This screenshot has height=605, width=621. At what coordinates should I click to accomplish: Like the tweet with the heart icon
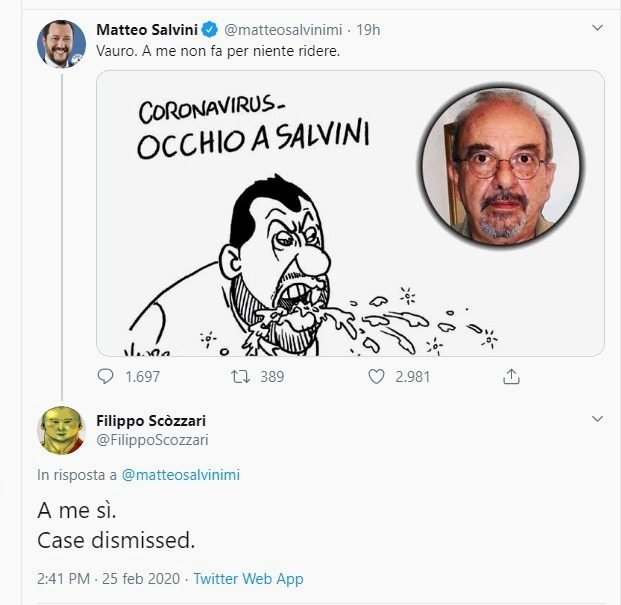[x=376, y=377]
